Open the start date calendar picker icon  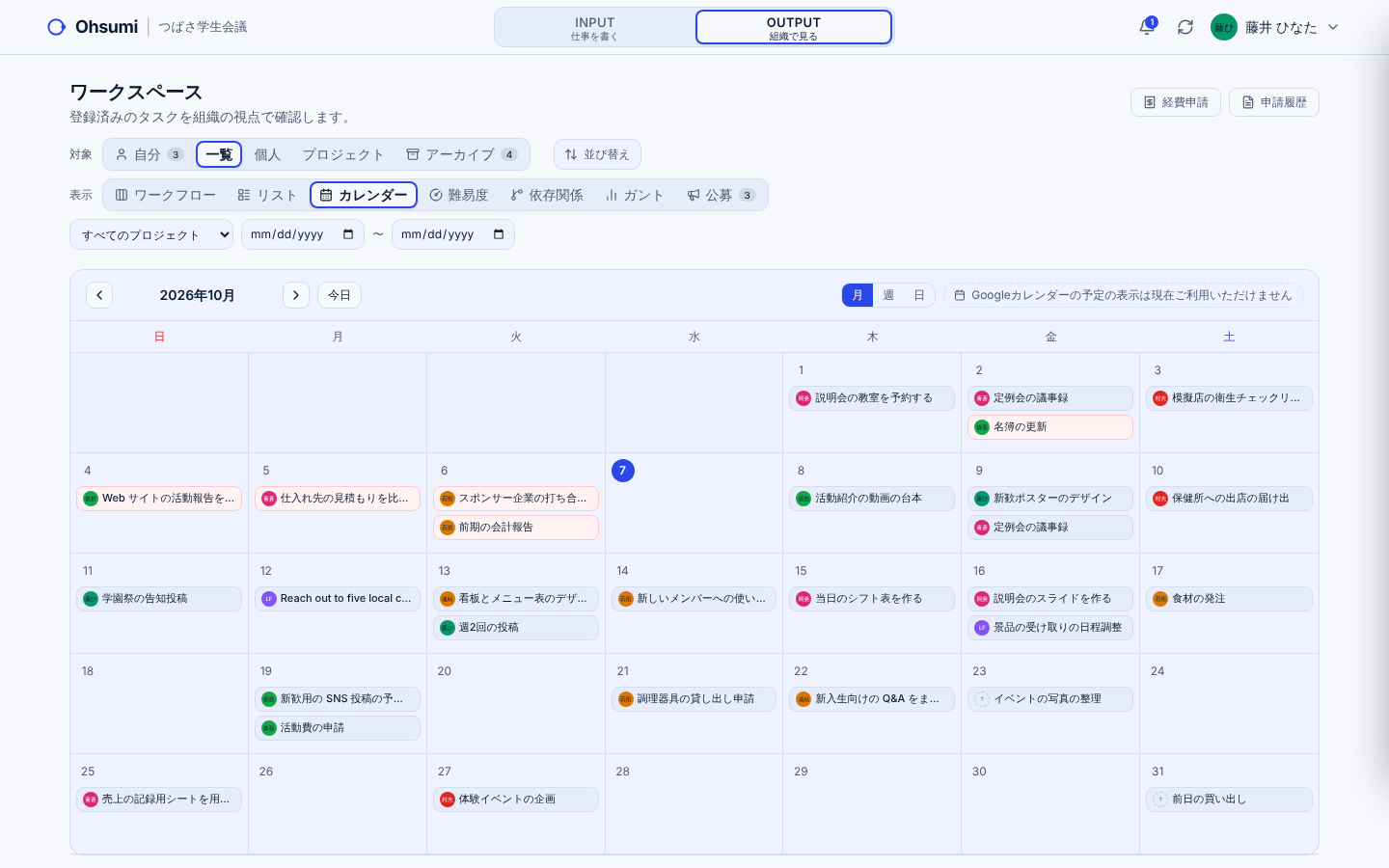(x=348, y=234)
